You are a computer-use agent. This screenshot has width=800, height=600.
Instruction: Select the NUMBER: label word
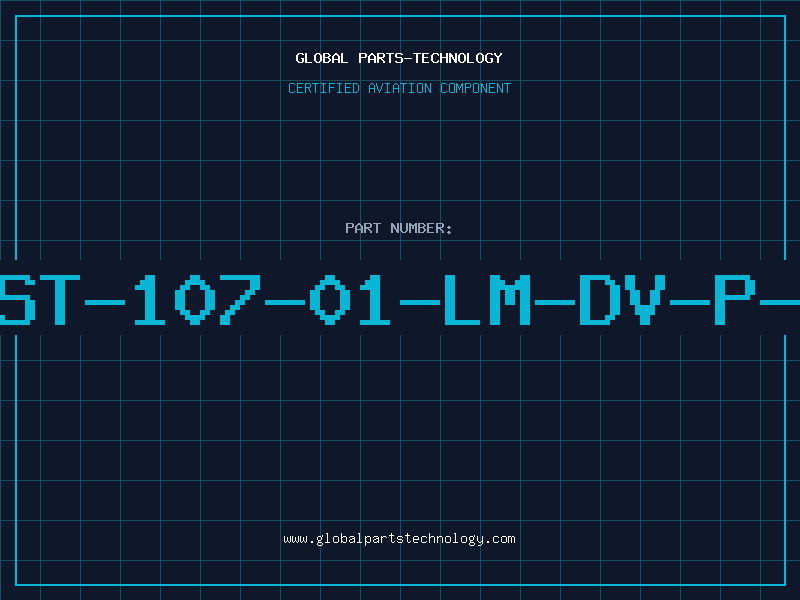(x=421, y=228)
